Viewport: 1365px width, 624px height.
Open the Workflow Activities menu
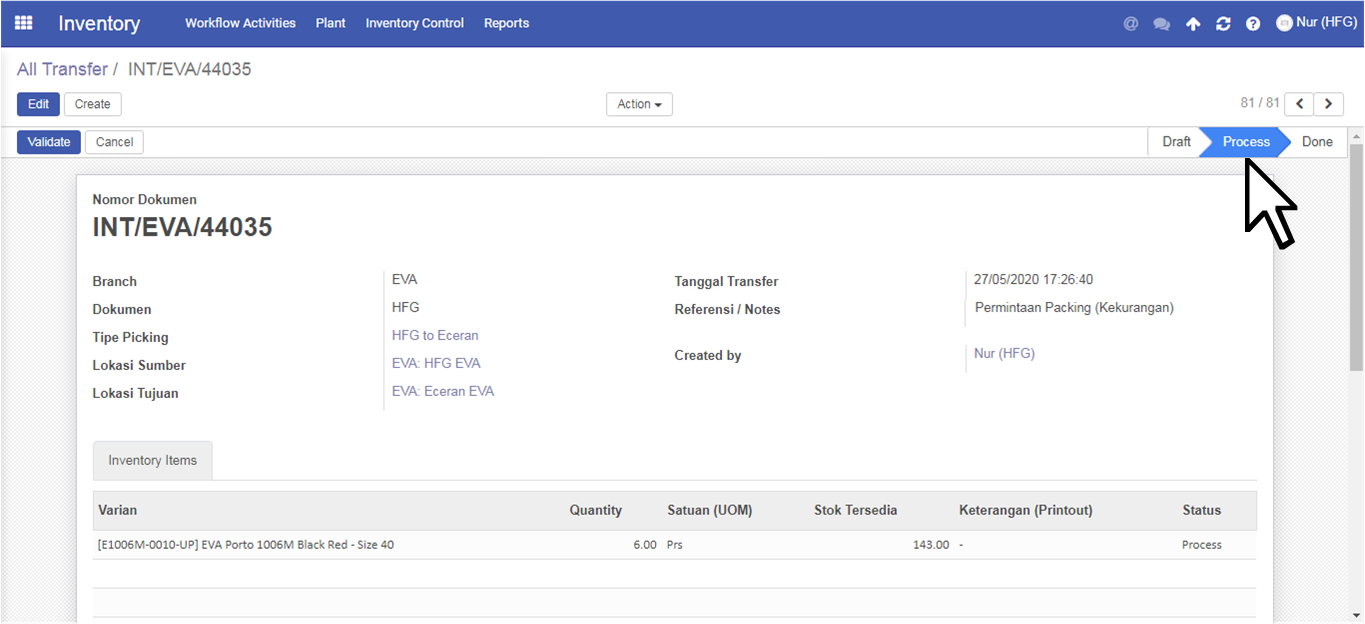pos(240,23)
